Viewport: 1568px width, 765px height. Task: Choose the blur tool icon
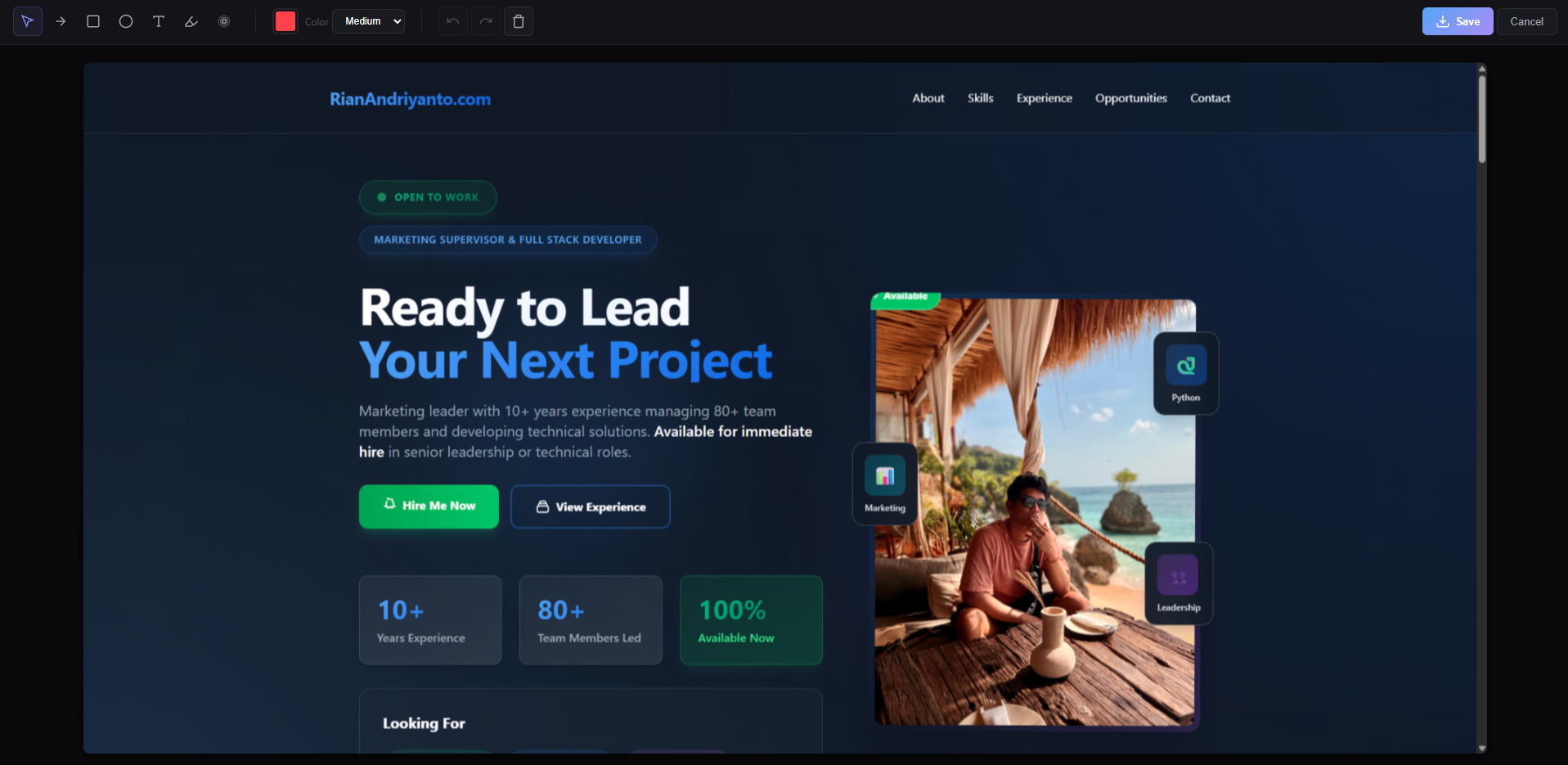(224, 21)
